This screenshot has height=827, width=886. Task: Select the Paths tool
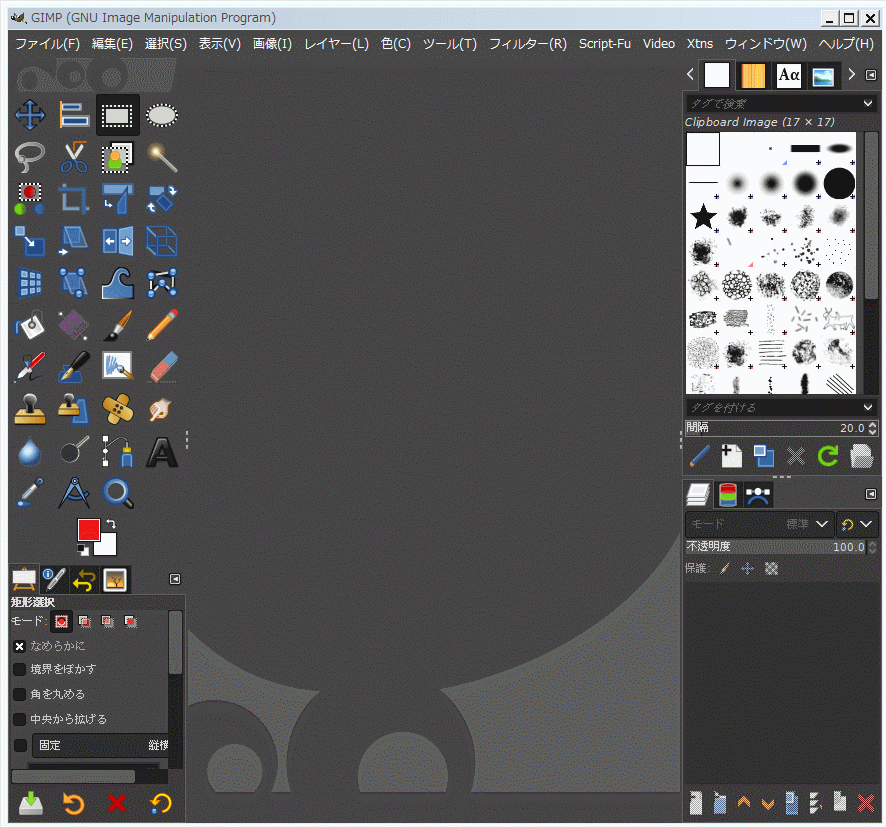[x=118, y=451]
